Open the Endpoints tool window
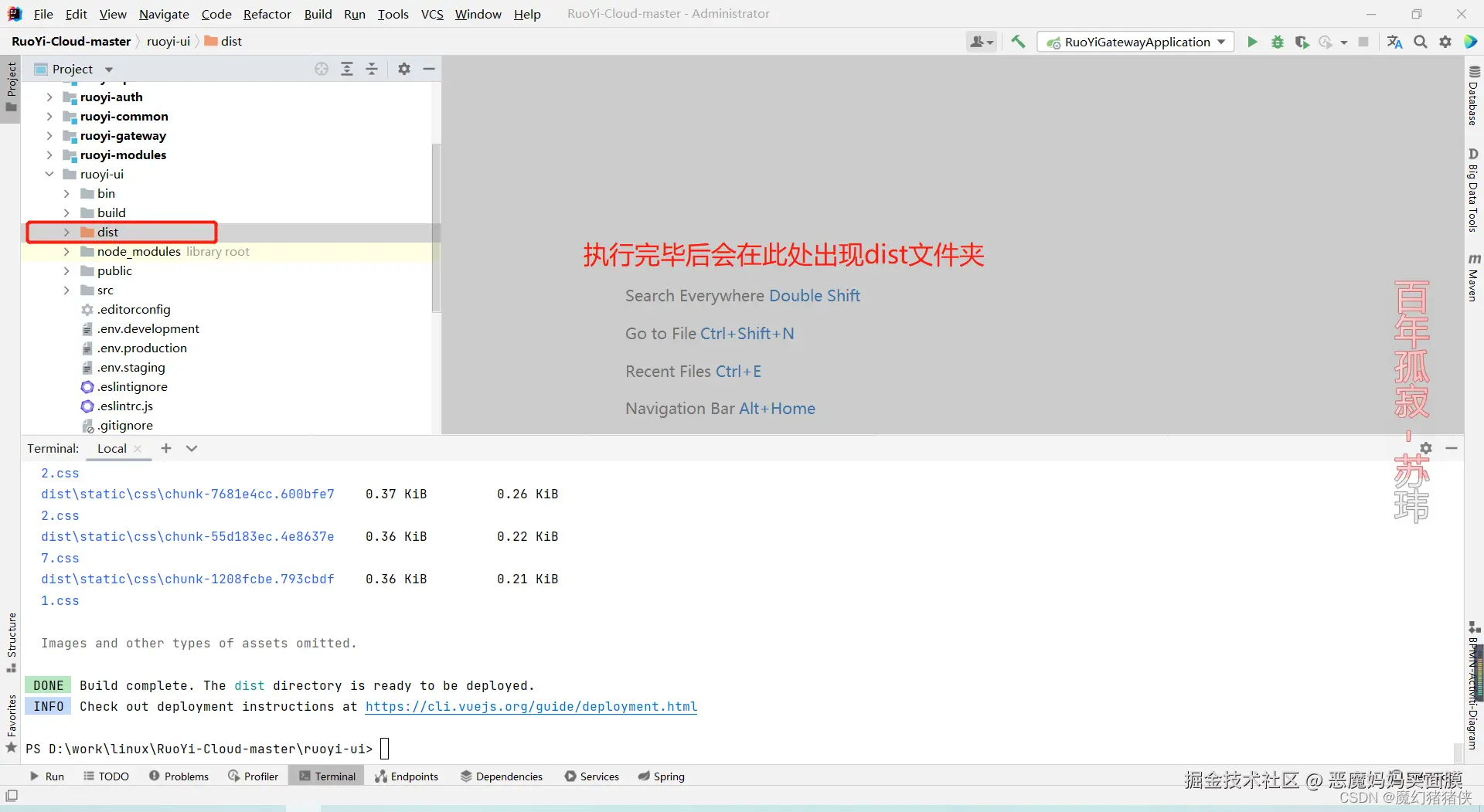Image resolution: width=1484 pixels, height=812 pixels. point(407,776)
